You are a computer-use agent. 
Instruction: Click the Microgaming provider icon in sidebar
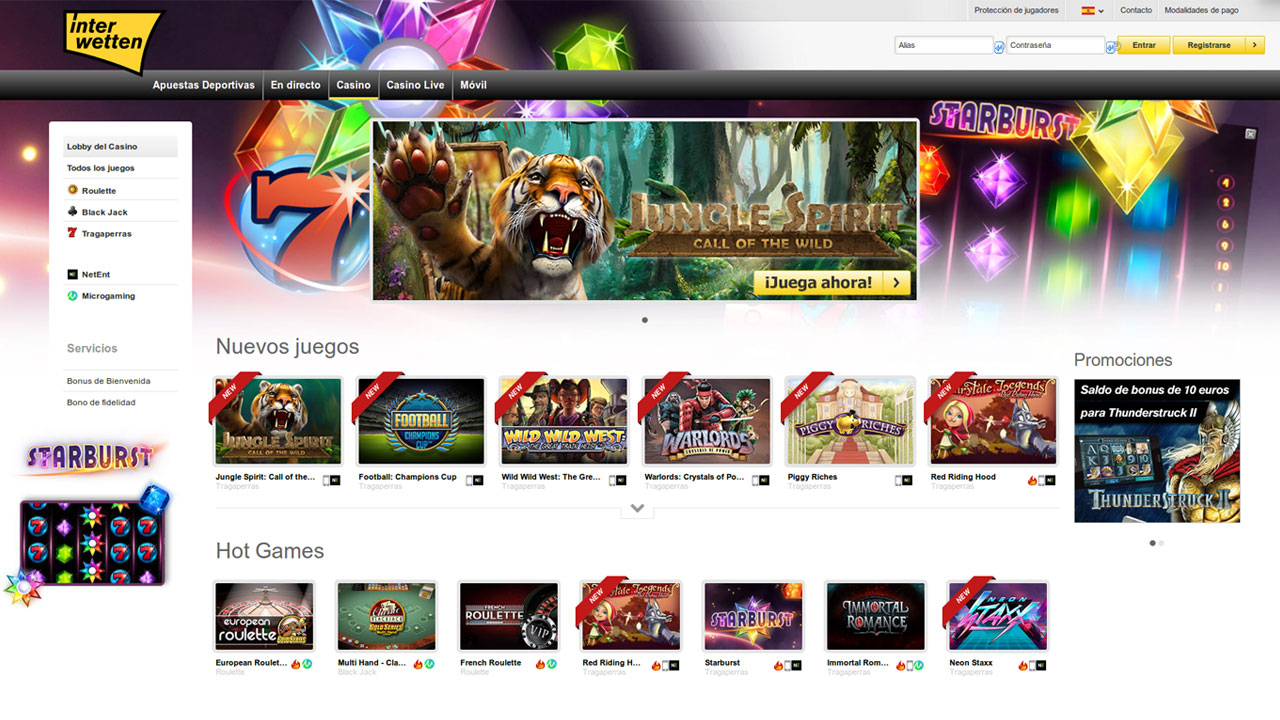tap(72, 295)
